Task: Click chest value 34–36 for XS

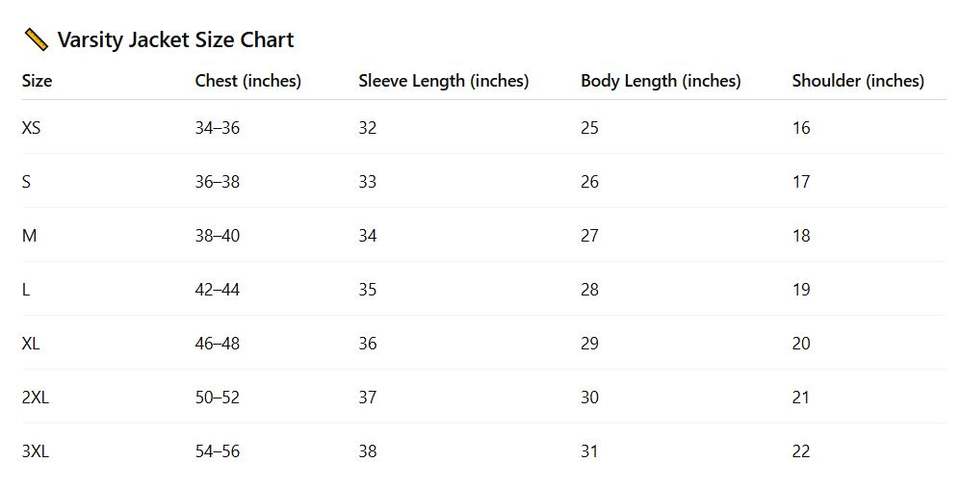Action: click(217, 128)
